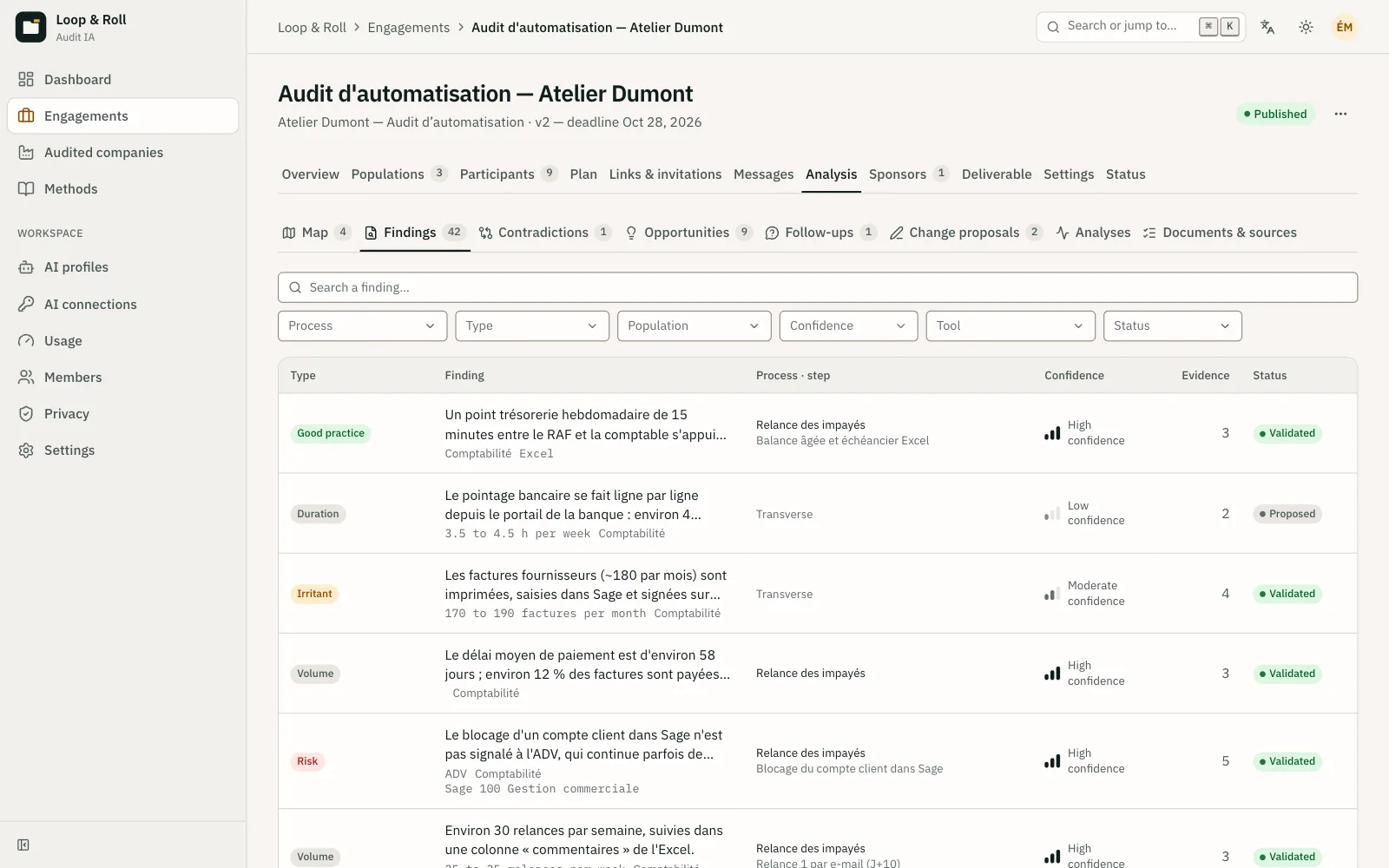Open the Risk finding about Sage account blocking
The width and height of the screenshot is (1389, 868).
click(818, 761)
